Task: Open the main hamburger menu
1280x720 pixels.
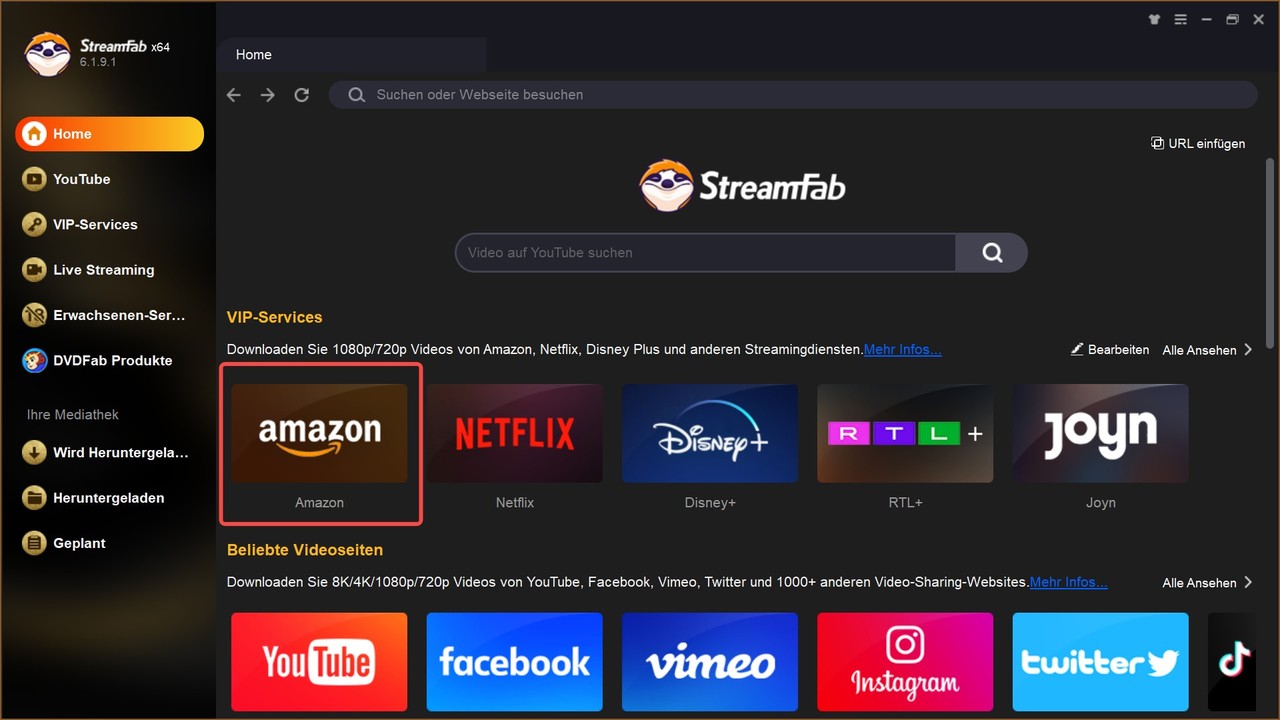Action: 1180,18
